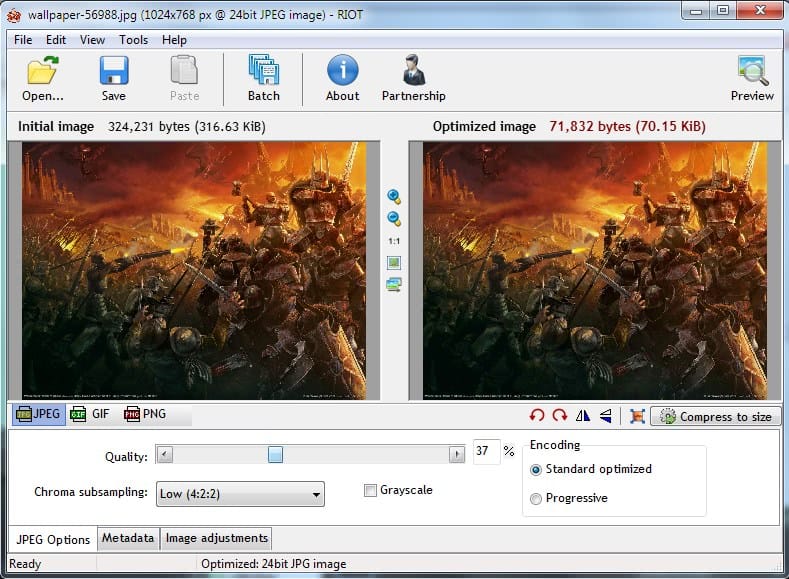
Task: Rotate image clockwise
Action: 560,416
